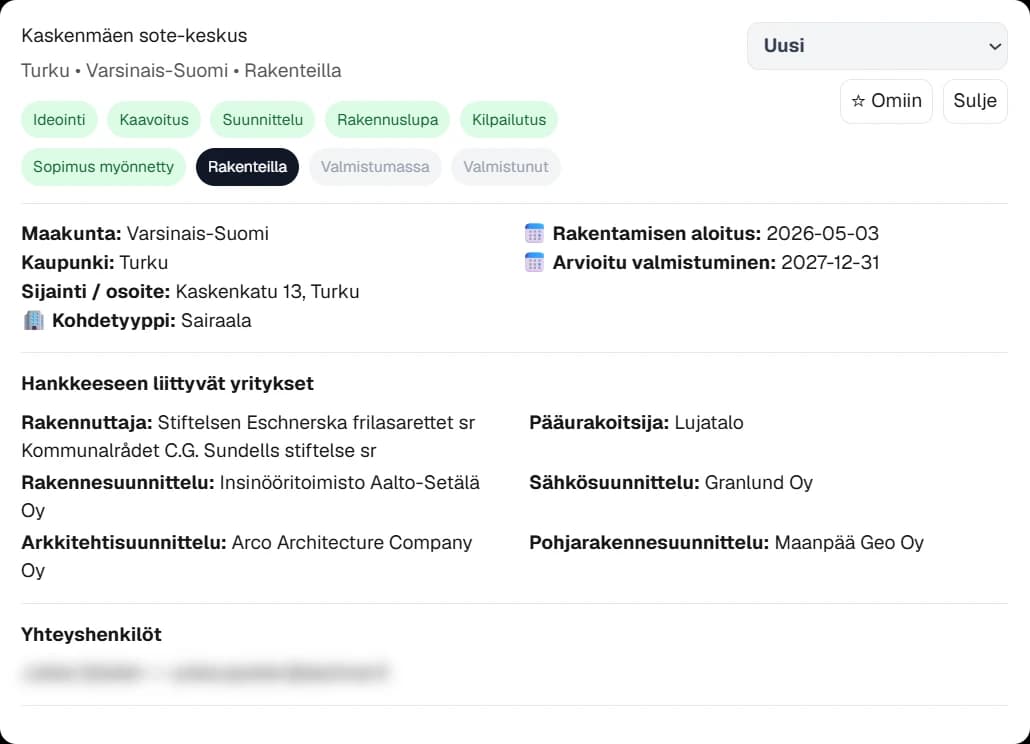
Task: Select the Kaavoitus phase chip
Action: [154, 120]
